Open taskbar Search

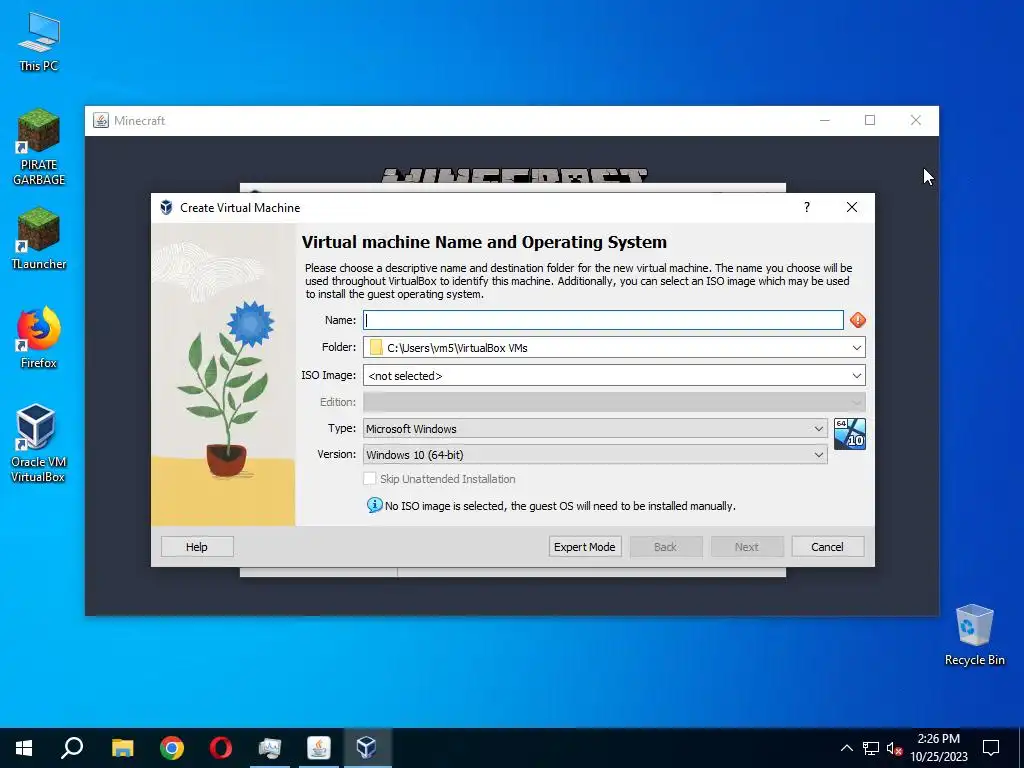click(x=72, y=748)
